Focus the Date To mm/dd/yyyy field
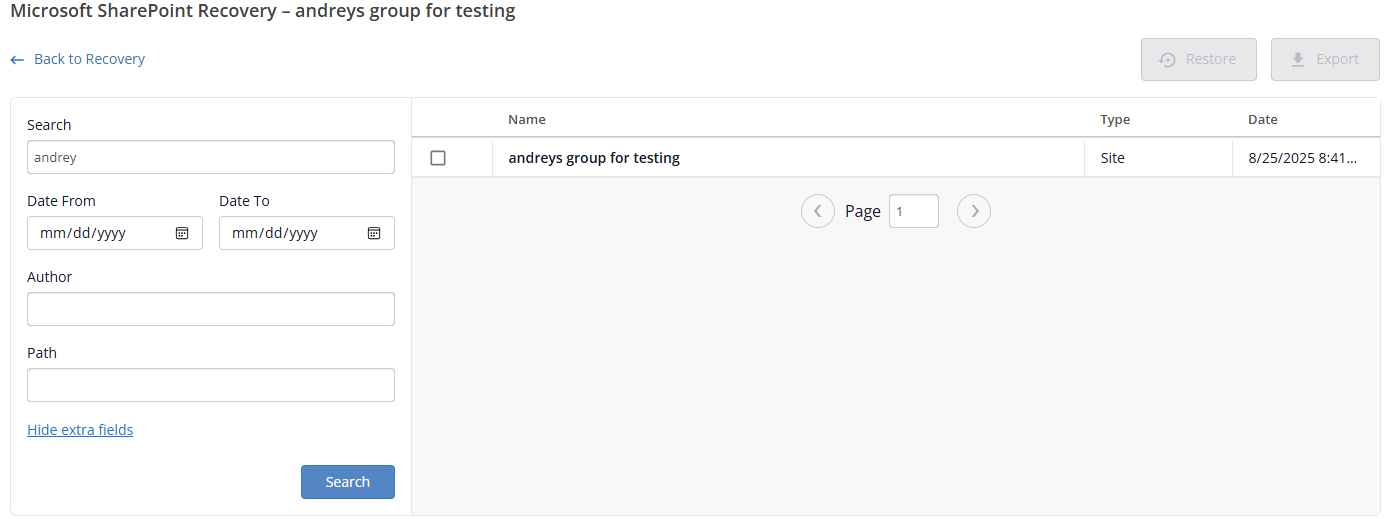Viewport: 1385px width, 519px height. [288, 233]
